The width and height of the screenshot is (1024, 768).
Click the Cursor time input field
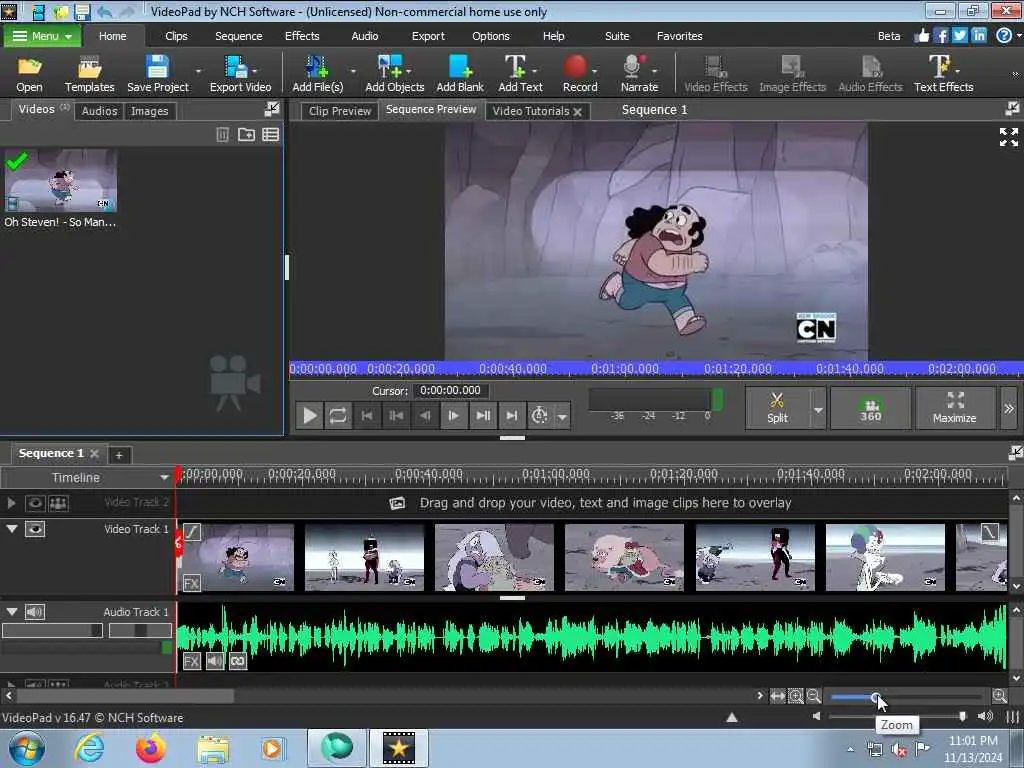[x=451, y=391]
